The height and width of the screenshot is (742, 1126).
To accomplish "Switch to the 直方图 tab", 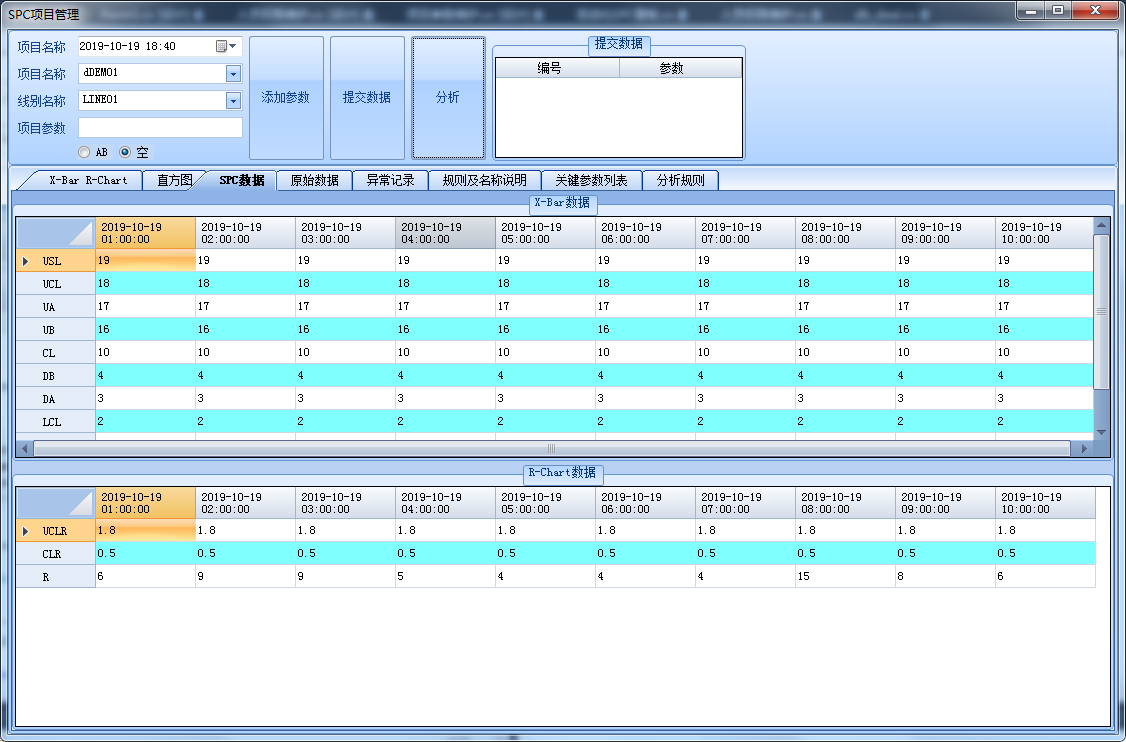I will coord(174,181).
